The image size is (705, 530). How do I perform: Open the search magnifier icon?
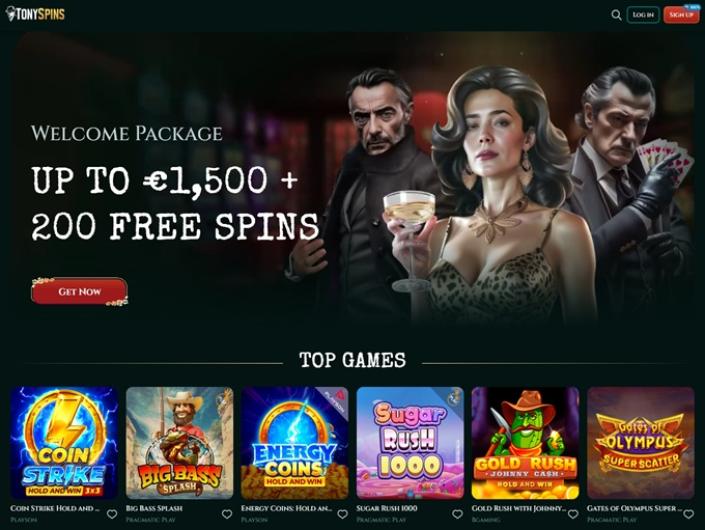pyautogui.click(x=616, y=15)
